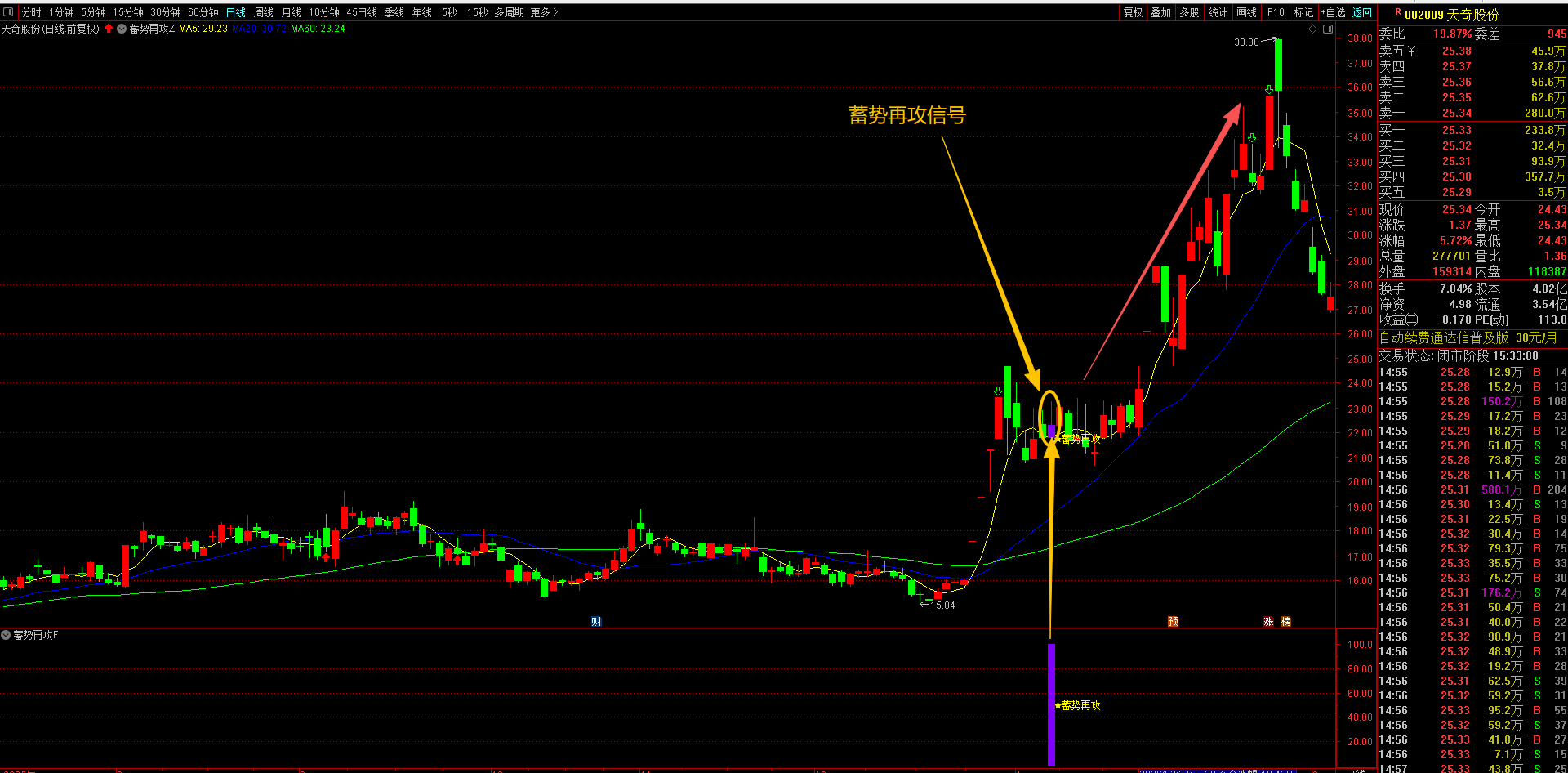Screen dimensions: 1568x773
Task: Click the 15.04 low price label on chart
Action: tap(942, 605)
